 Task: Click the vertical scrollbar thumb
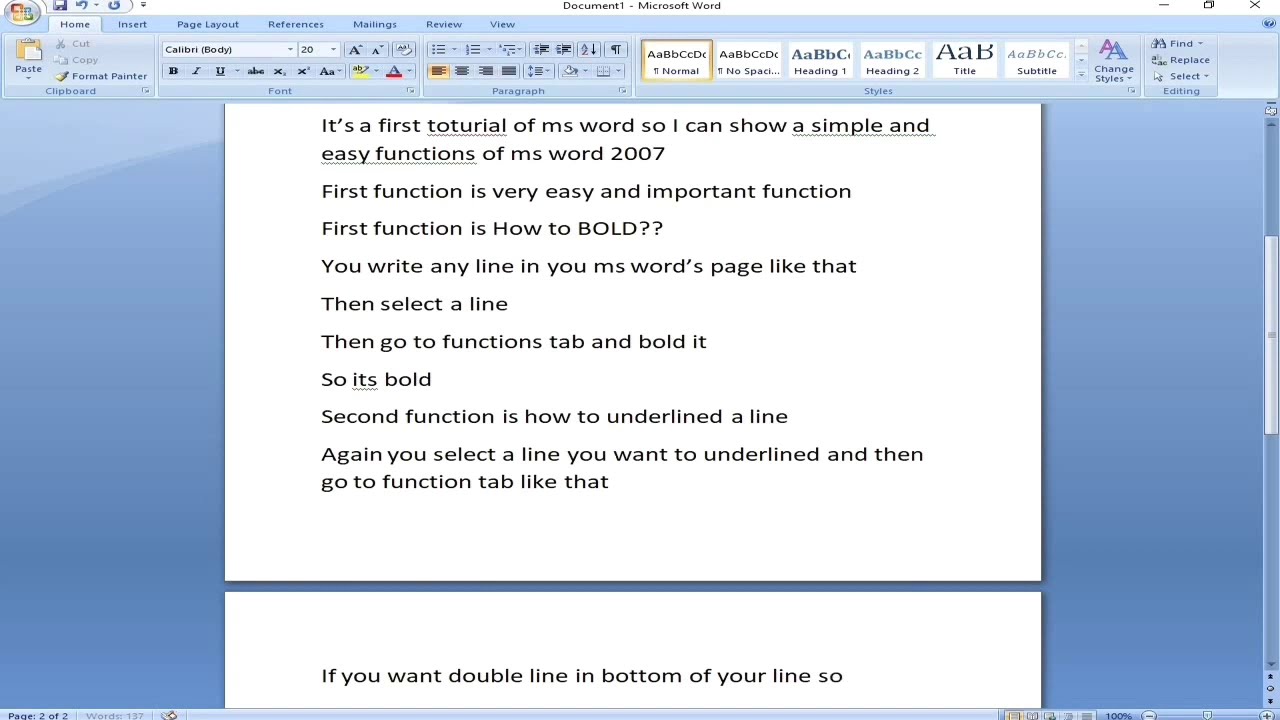(x=1272, y=333)
